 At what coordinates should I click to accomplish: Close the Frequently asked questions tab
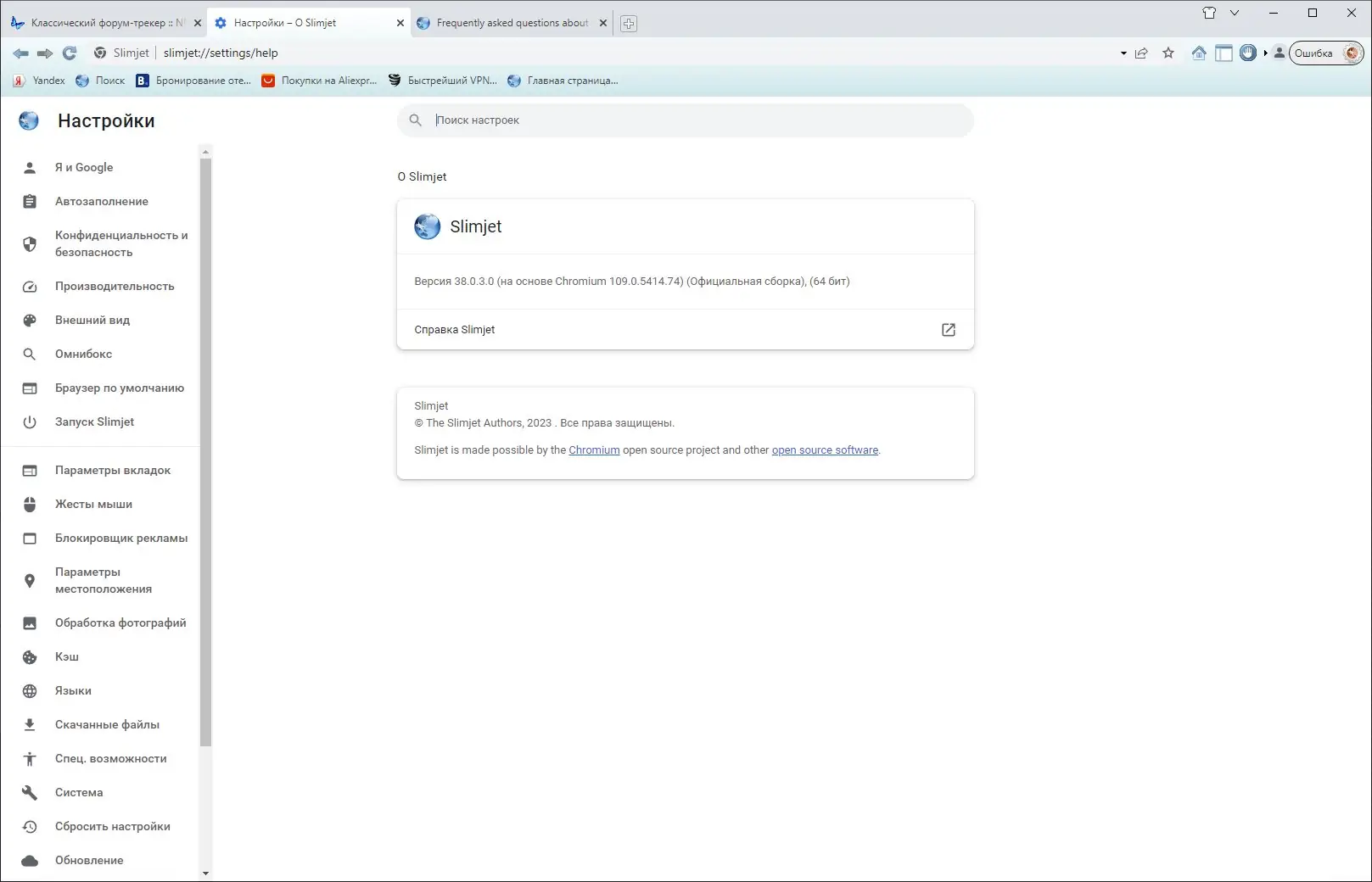point(603,23)
